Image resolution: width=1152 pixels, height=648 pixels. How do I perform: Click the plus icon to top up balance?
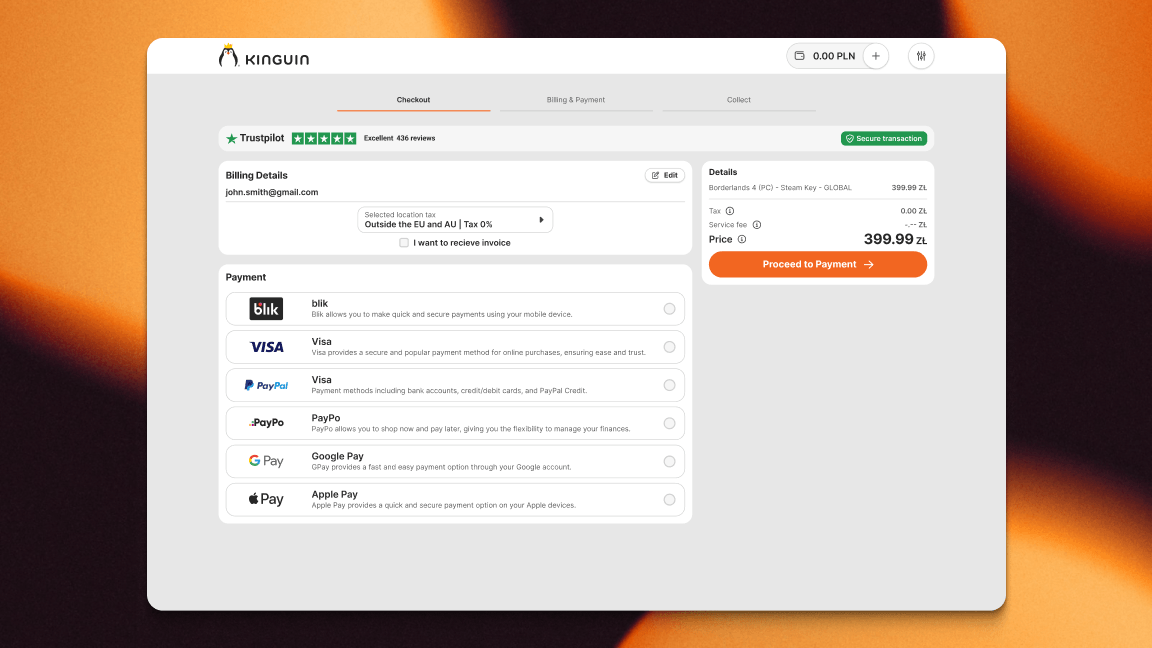[x=875, y=56]
